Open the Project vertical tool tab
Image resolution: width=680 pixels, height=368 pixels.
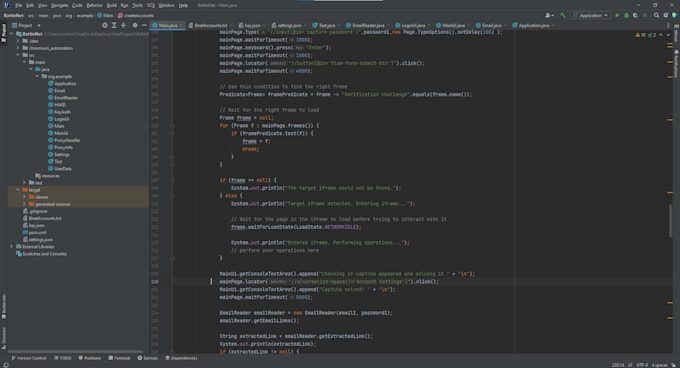click(x=4, y=32)
